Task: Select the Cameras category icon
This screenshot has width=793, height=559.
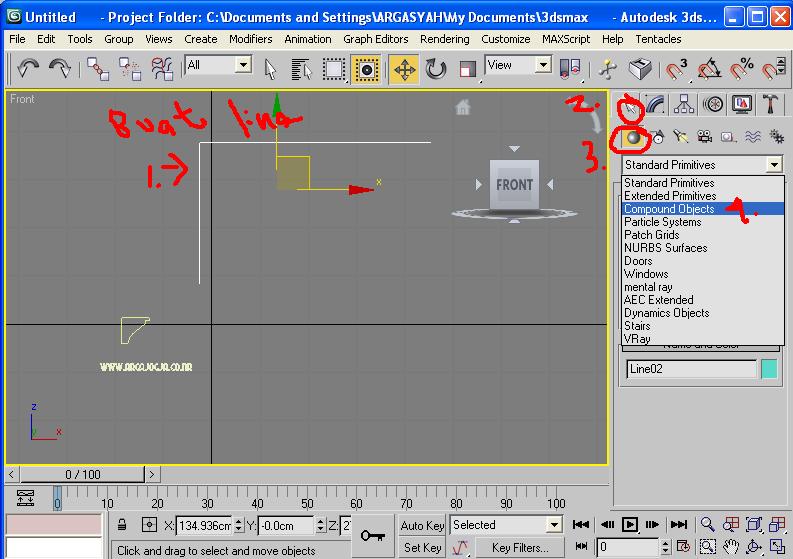Action: pos(704,137)
